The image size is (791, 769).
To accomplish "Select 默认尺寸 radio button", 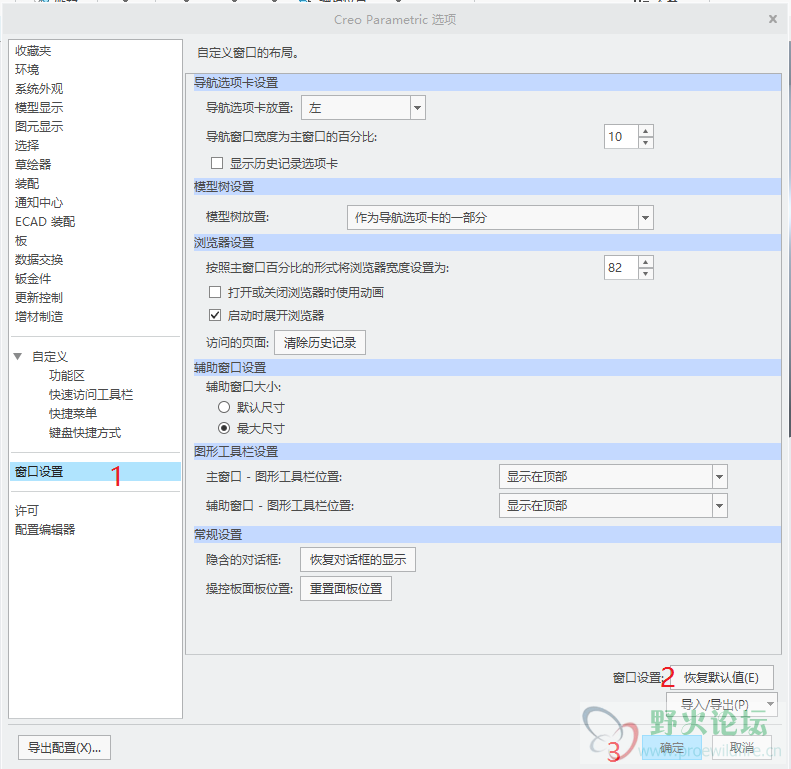I will pos(224,407).
